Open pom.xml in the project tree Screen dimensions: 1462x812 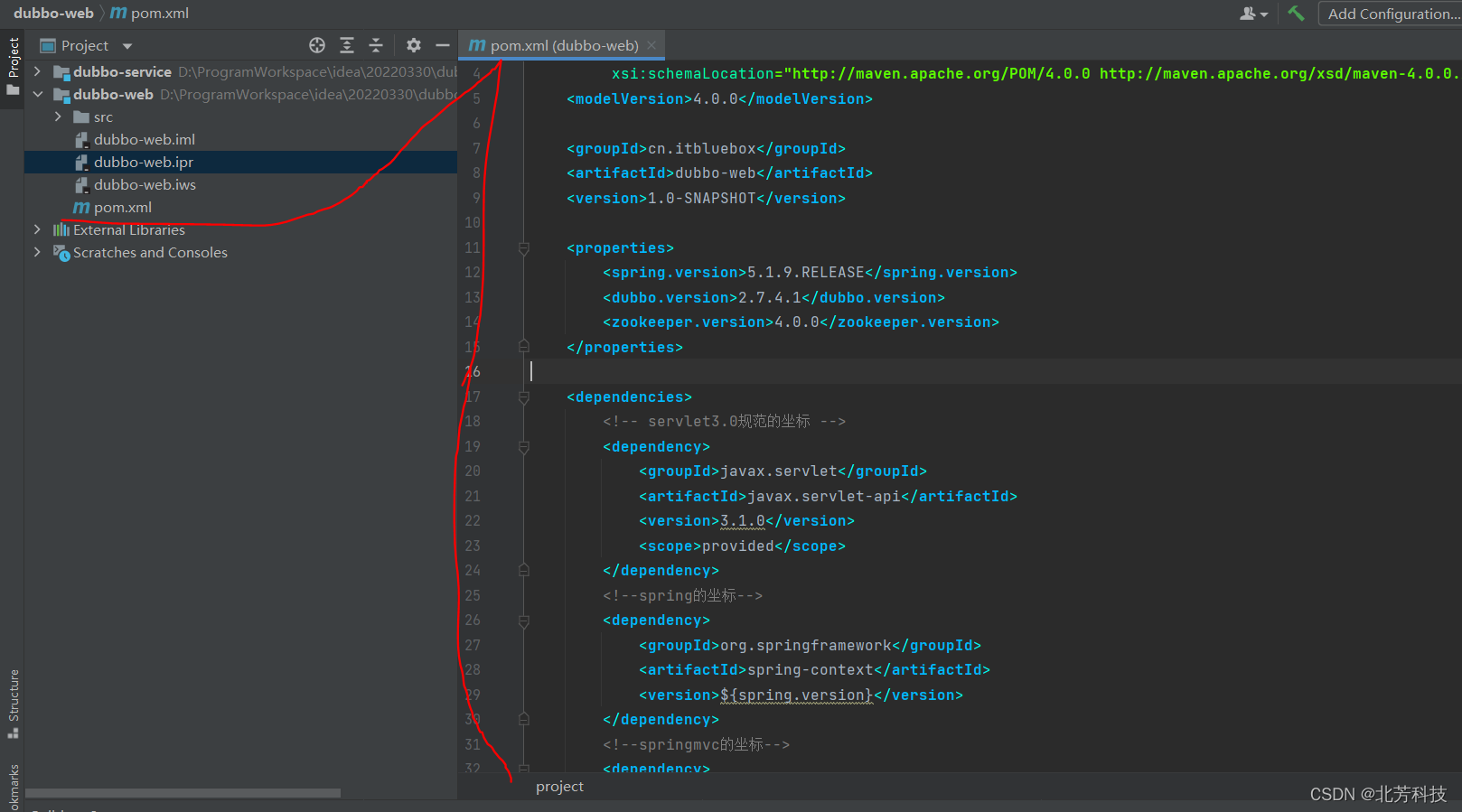tap(123, 207)
